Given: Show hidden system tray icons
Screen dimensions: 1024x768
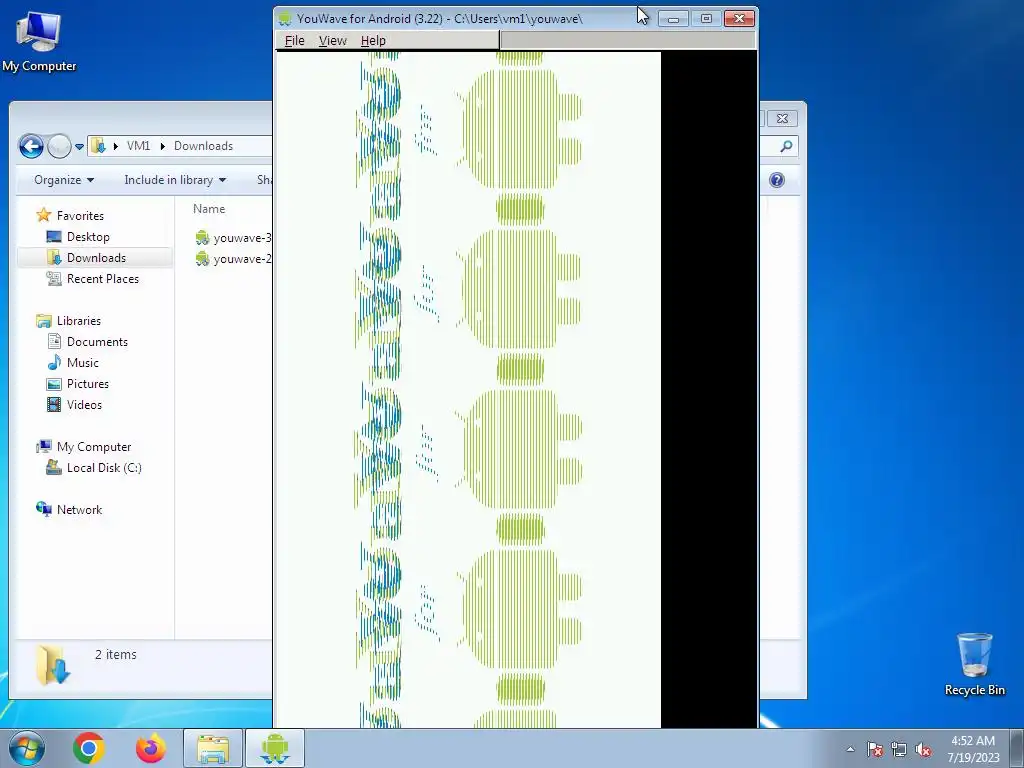Looking at the screenshot, I should (x=850, y=749).
